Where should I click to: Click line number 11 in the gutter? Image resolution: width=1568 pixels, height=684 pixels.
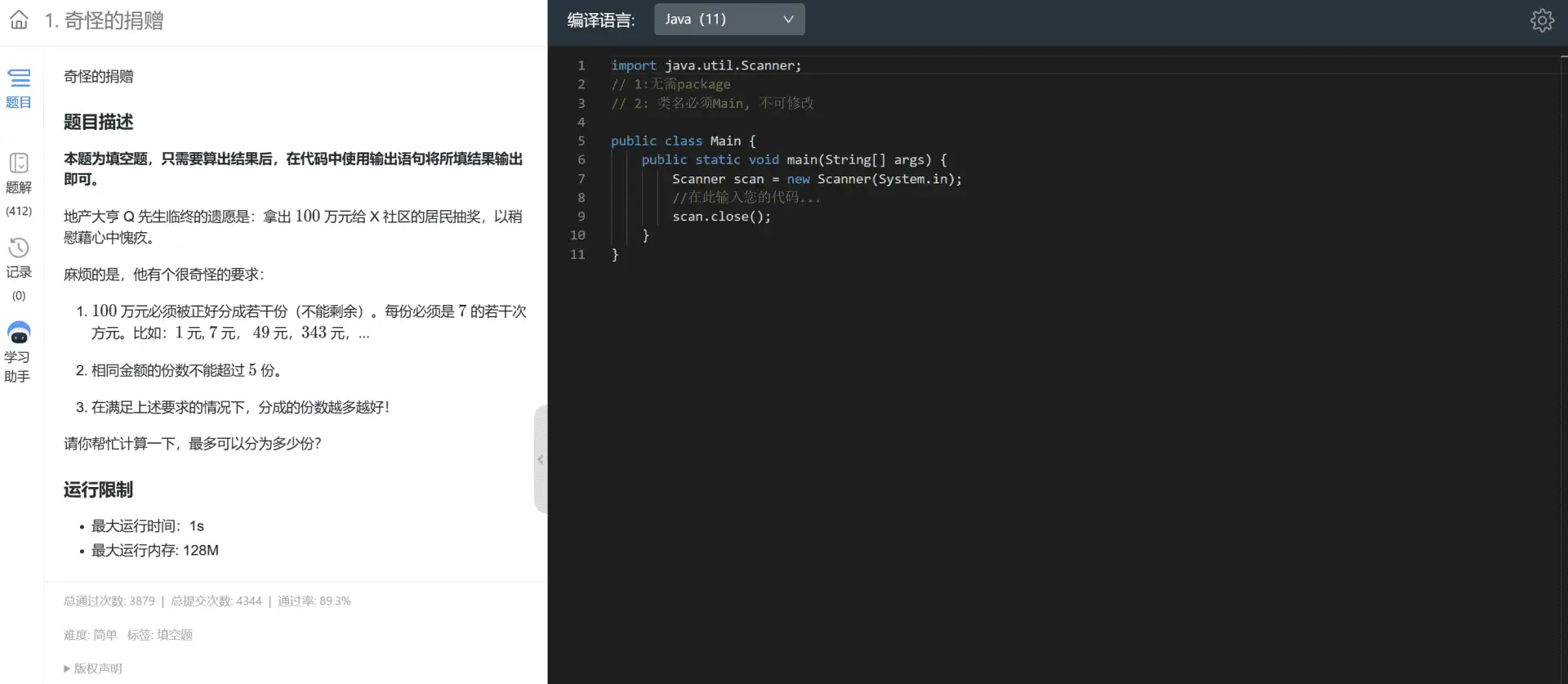tap(577, 254)
